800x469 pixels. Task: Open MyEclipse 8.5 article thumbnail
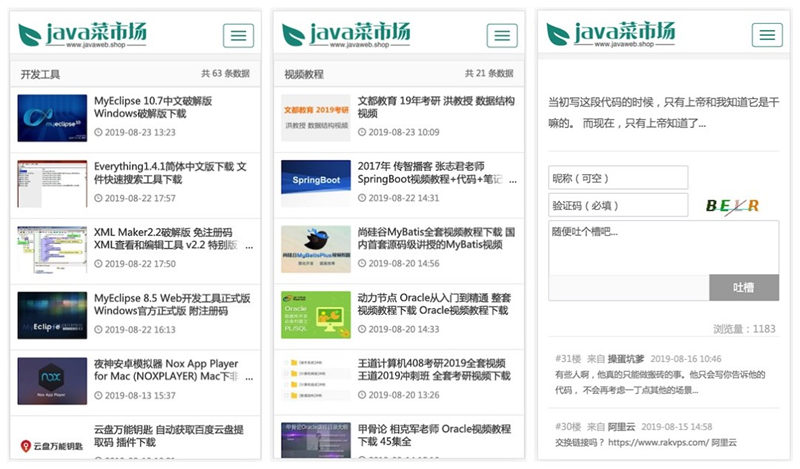click(x=52, y=315)
